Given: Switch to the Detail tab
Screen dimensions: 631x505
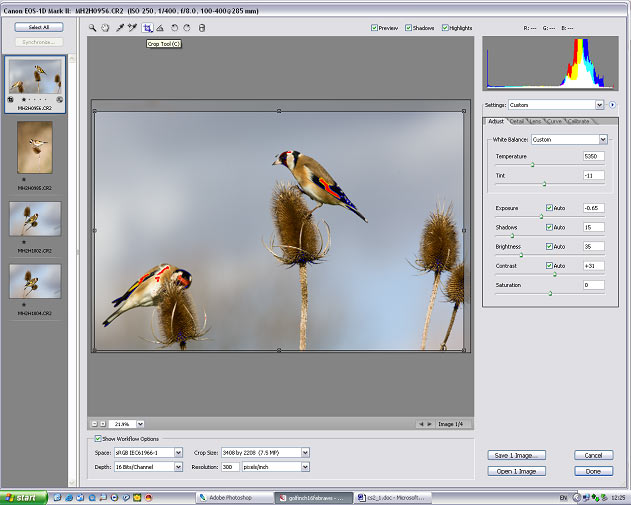Looking at the screenshot, I should (517, 121).
